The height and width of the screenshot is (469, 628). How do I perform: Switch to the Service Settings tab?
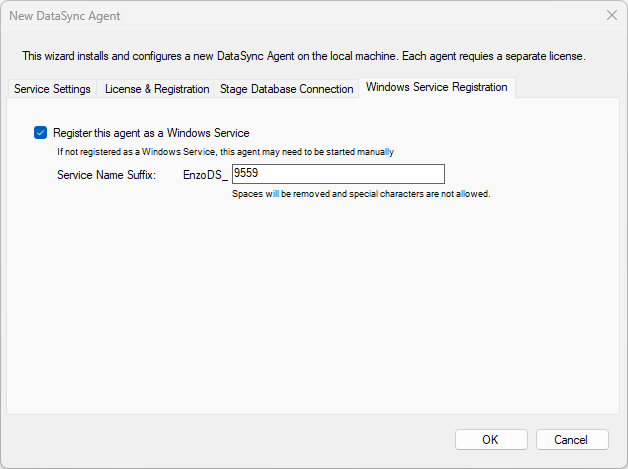pyautogui.click(x=52, y=89)
